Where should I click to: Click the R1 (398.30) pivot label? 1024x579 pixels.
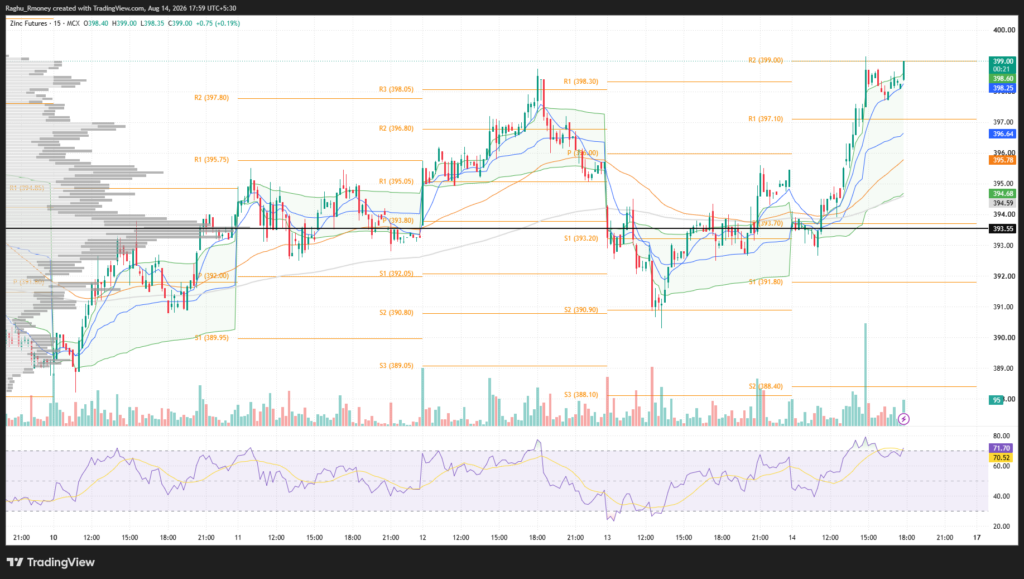[581, 82]
